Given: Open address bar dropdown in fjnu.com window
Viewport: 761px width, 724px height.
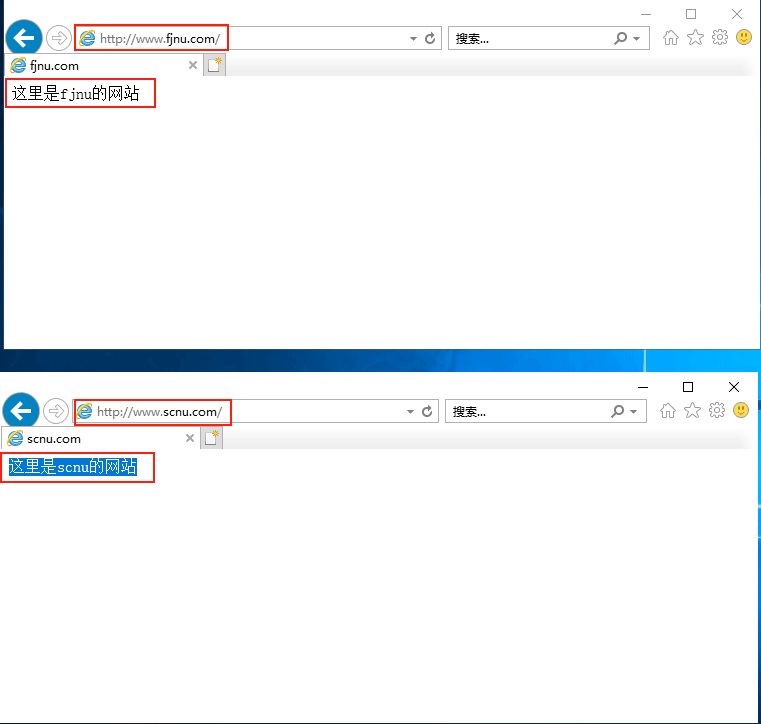Looking at the screenshot, I should click(413, 38).
